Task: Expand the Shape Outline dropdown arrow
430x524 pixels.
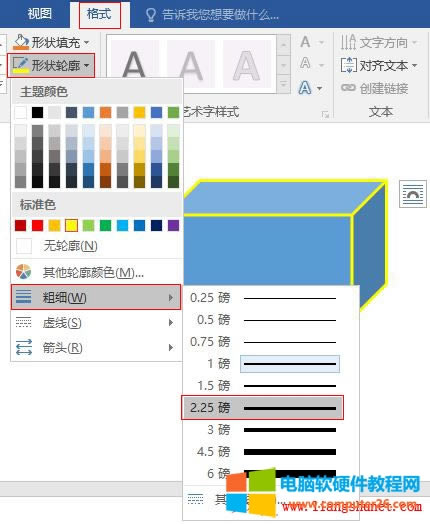Action: [87, 65]
